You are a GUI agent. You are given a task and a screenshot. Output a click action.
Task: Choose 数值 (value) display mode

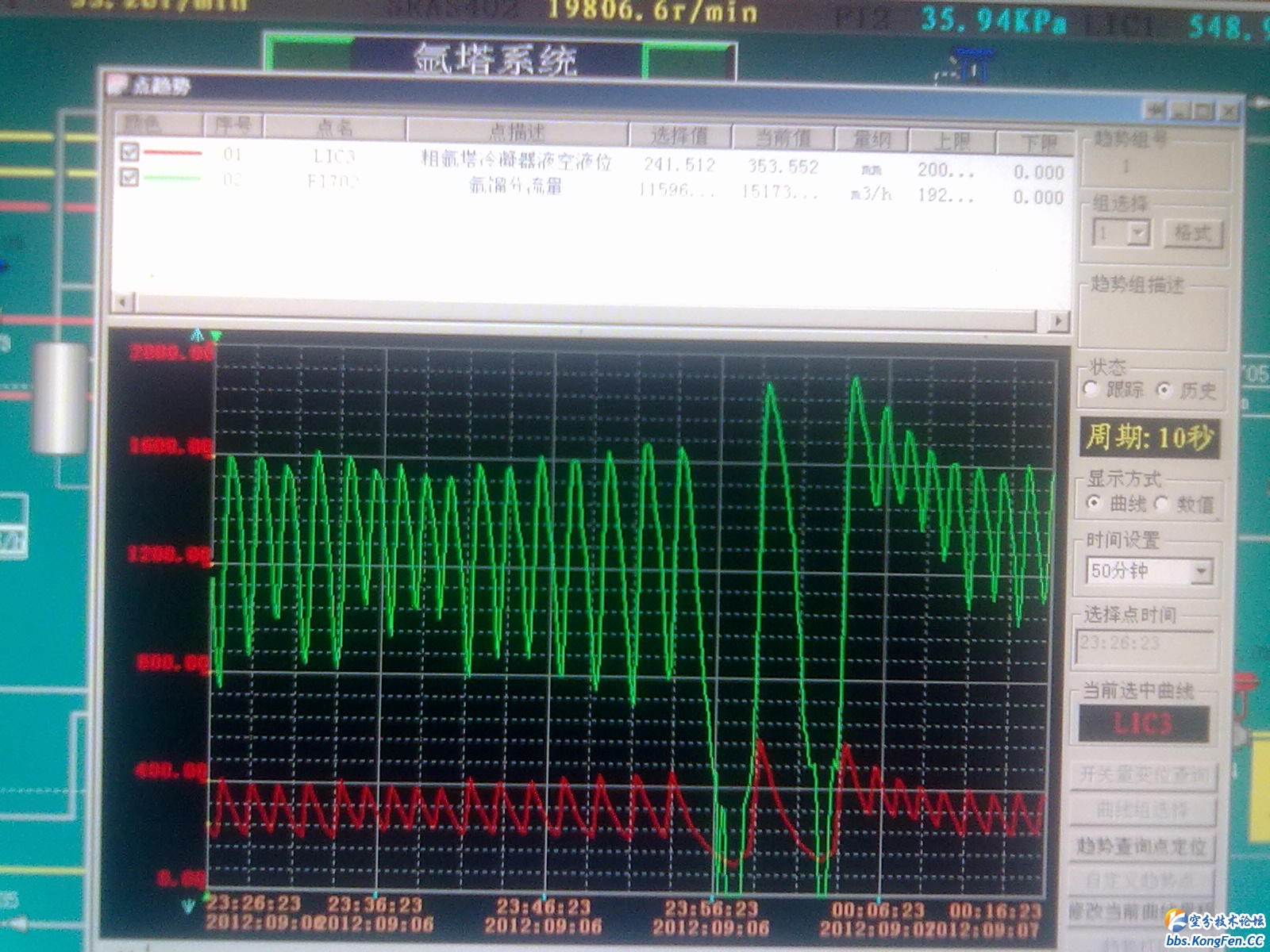click(1161, 503)
